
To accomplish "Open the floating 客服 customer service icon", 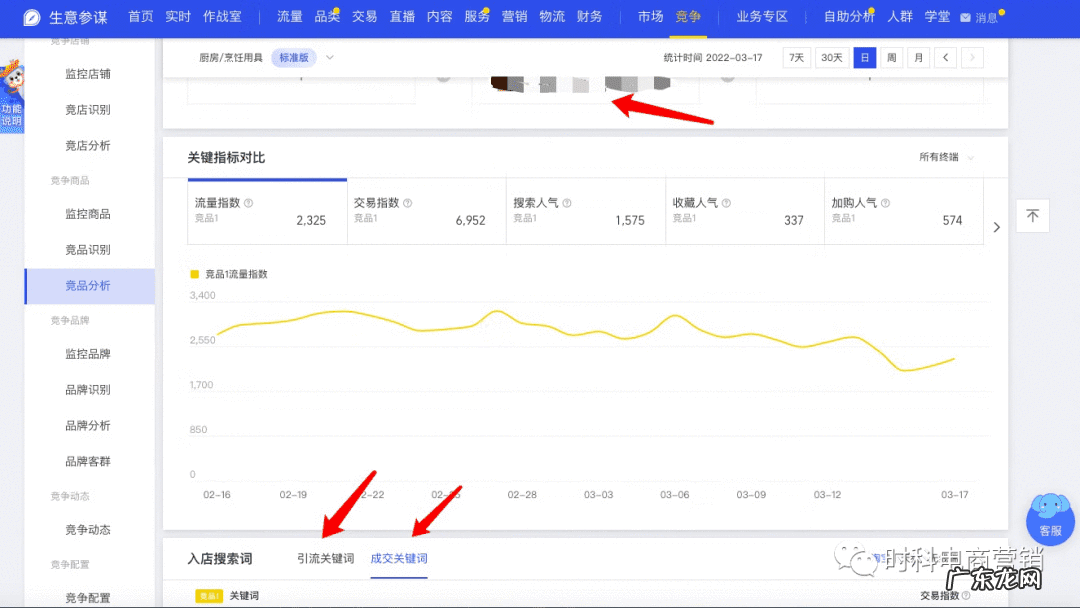I will pos(1049,519).
